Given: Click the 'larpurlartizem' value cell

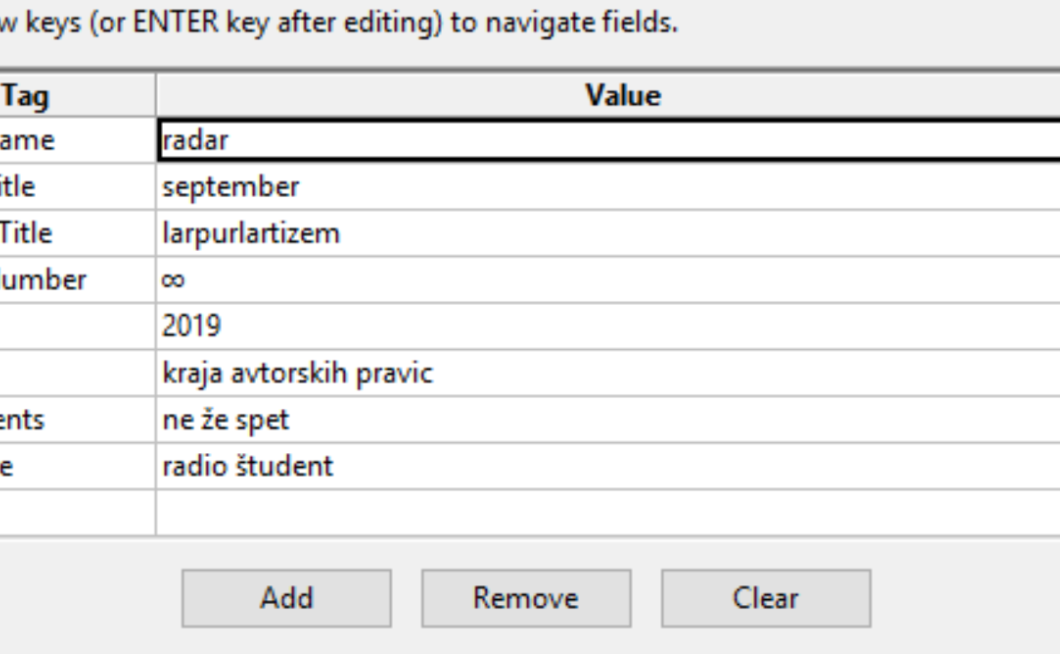Looking at the screenshot, I should pyautogui.click(x=608, y=233).
